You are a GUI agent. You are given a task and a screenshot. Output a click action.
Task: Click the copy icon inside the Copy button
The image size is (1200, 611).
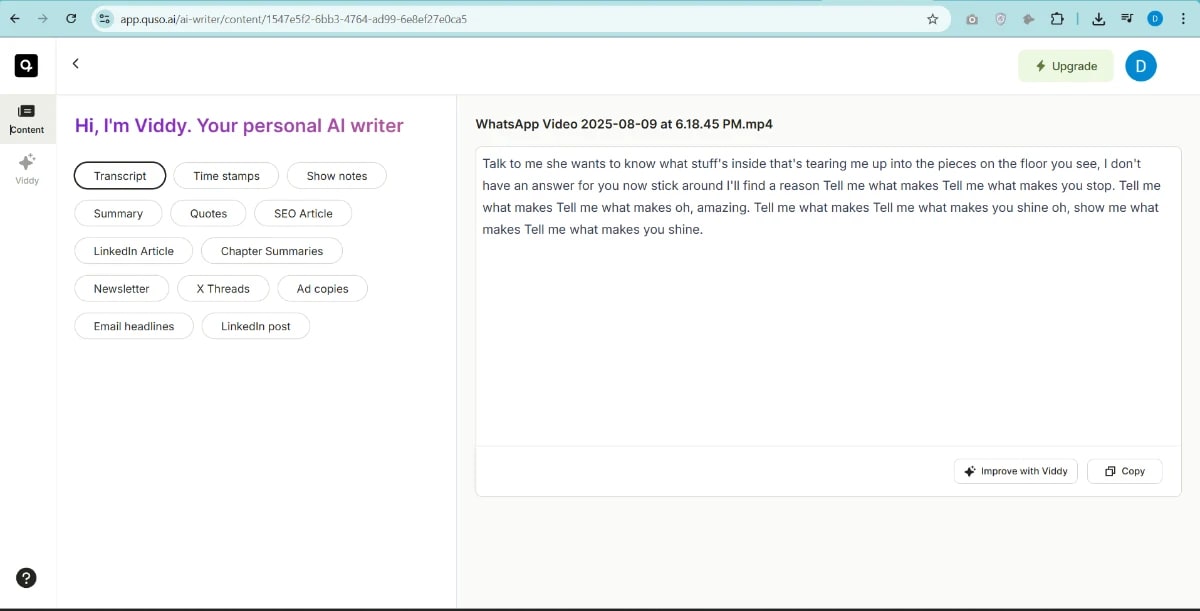[1110, 471]
